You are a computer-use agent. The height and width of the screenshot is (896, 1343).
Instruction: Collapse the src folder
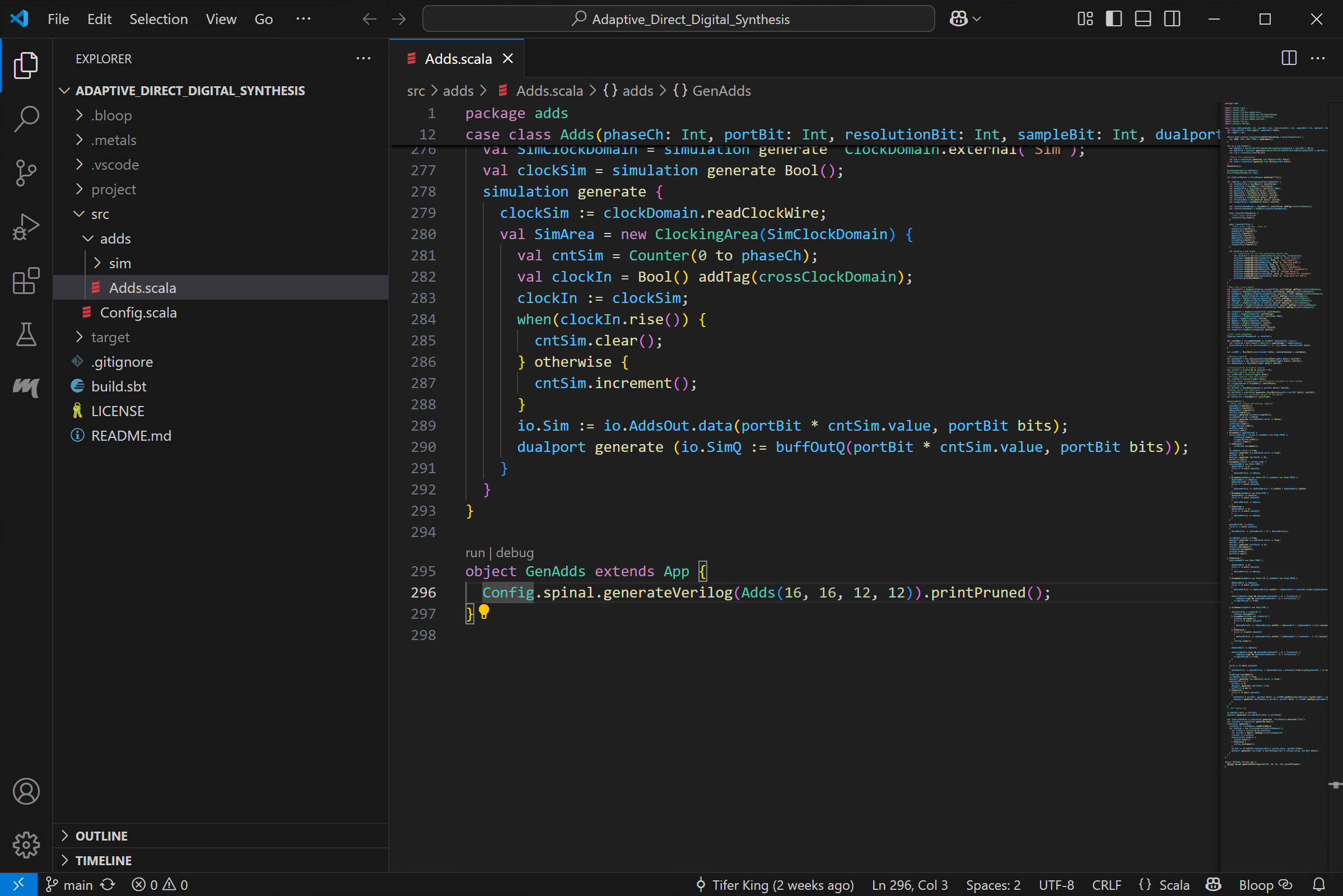click(80, 214)
